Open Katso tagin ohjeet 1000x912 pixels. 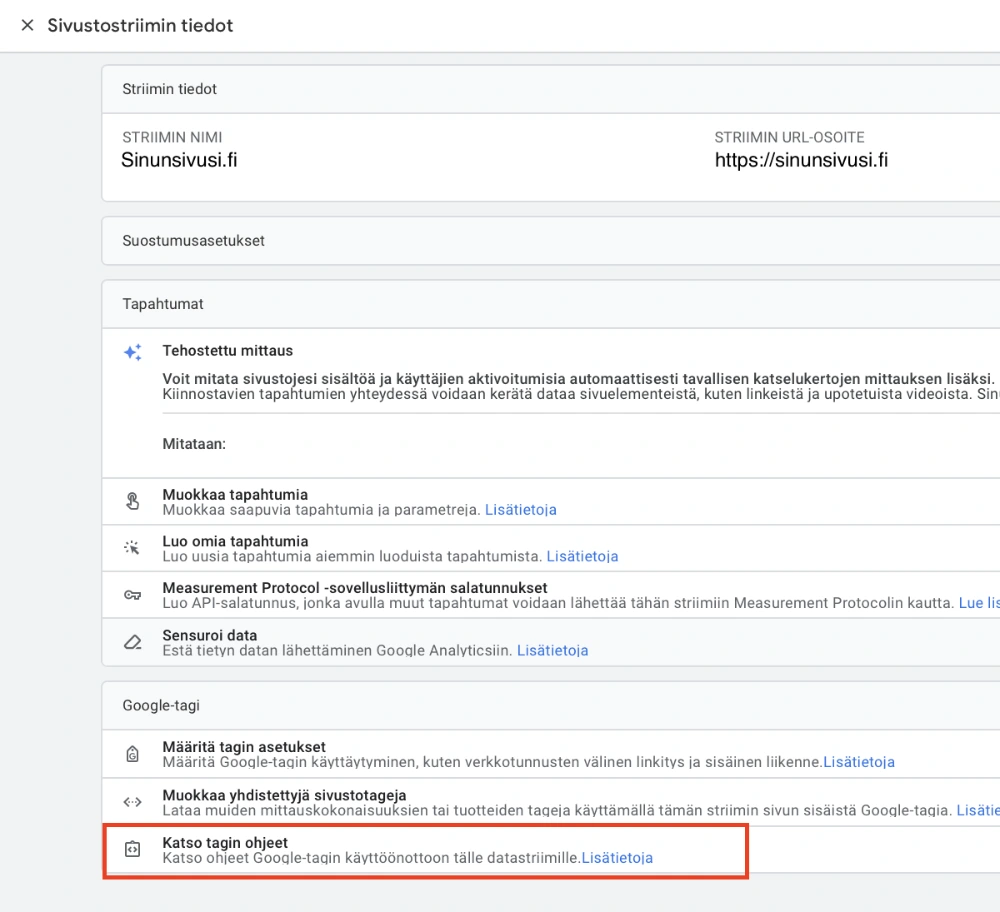[x=551, y=850]
